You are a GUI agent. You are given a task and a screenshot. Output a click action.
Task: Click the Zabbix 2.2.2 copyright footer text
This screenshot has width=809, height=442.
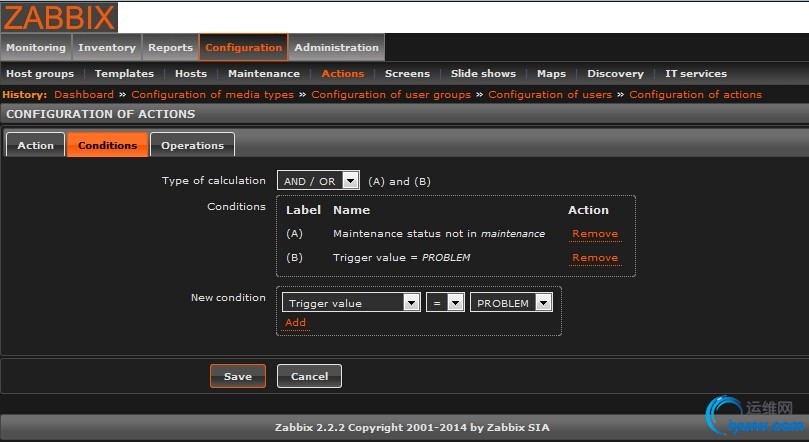412,428
